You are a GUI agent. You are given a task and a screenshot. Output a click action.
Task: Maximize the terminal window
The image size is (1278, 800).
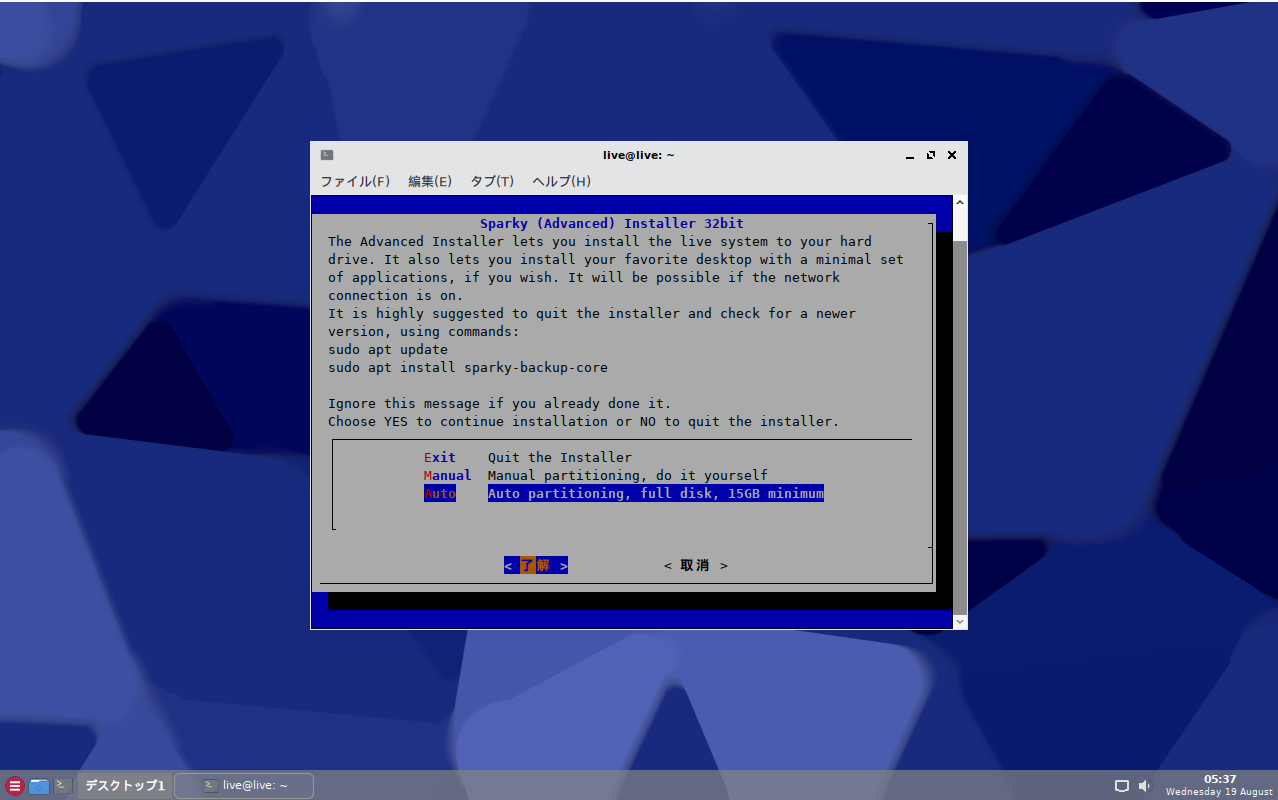pyautogui.click(x=931, y=155)
